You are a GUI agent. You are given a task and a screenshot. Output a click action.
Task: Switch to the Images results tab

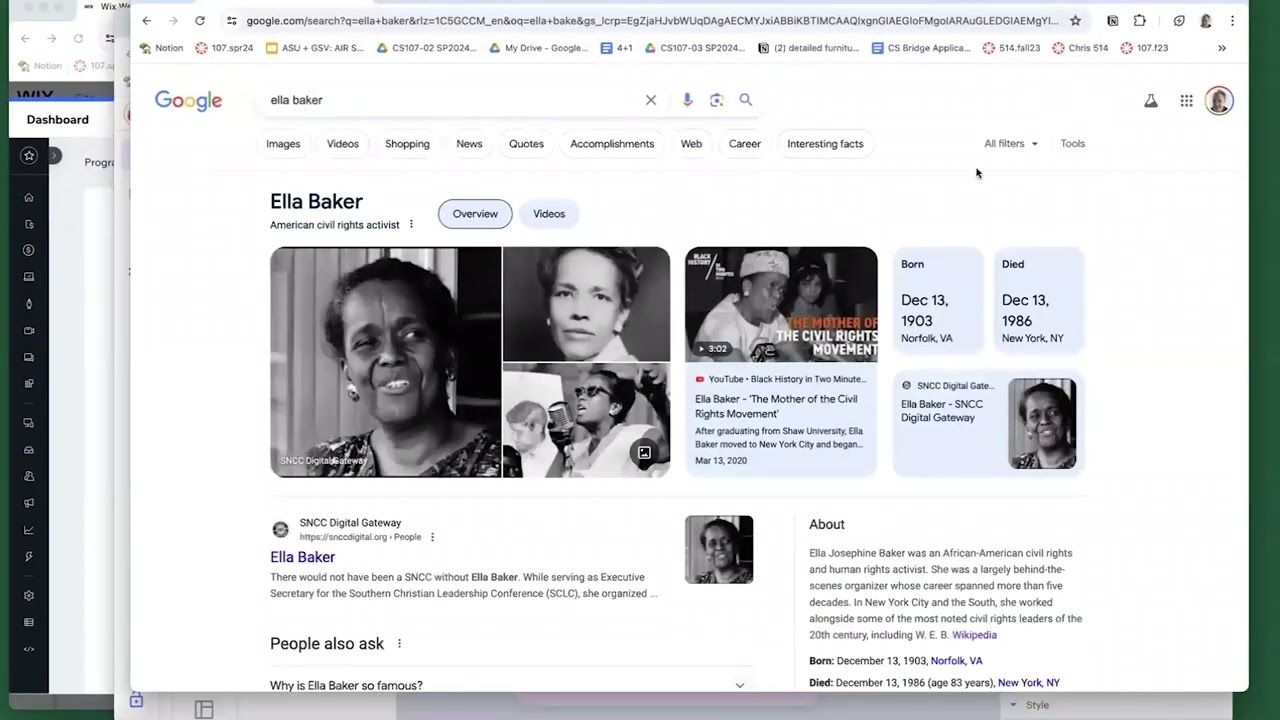283,144
